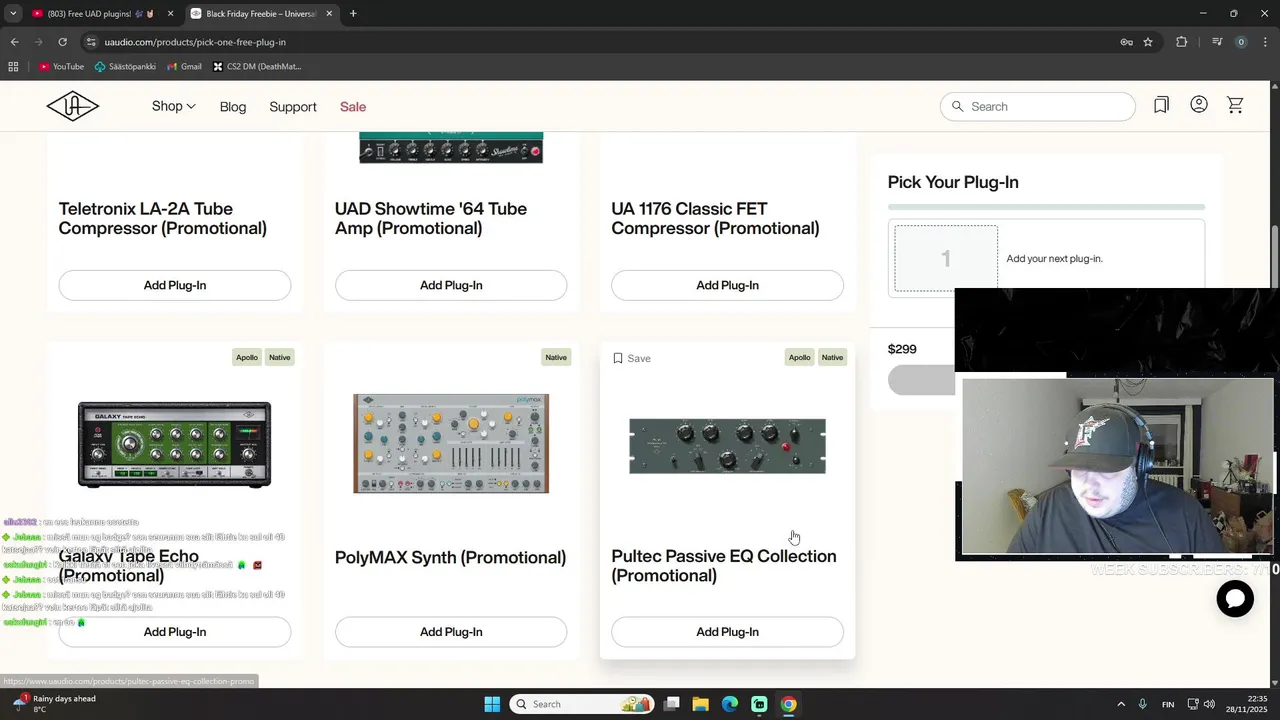Click the Showtime '64 amp image
The width and height of the screenshot is (1280, 720).
coord(451,147)
